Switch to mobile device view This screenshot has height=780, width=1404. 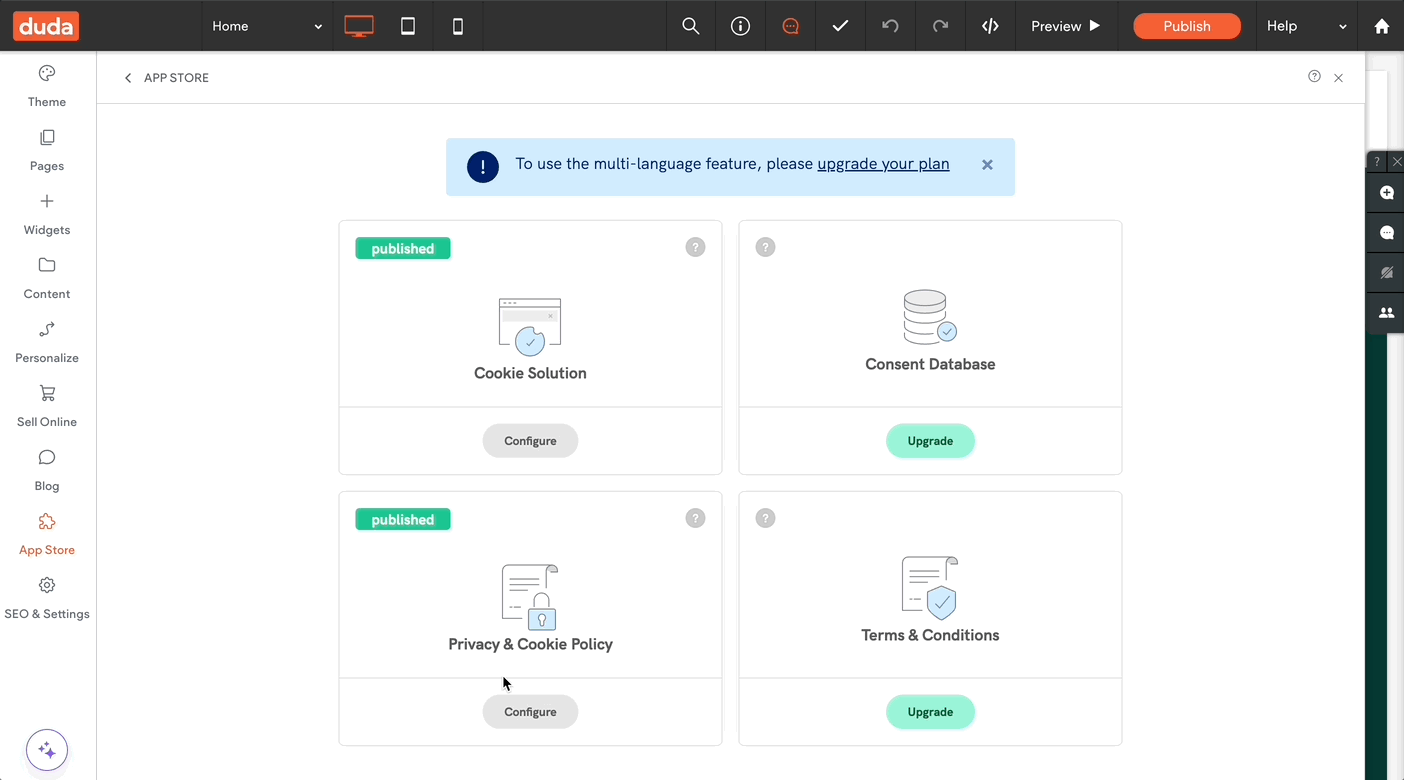458,26
